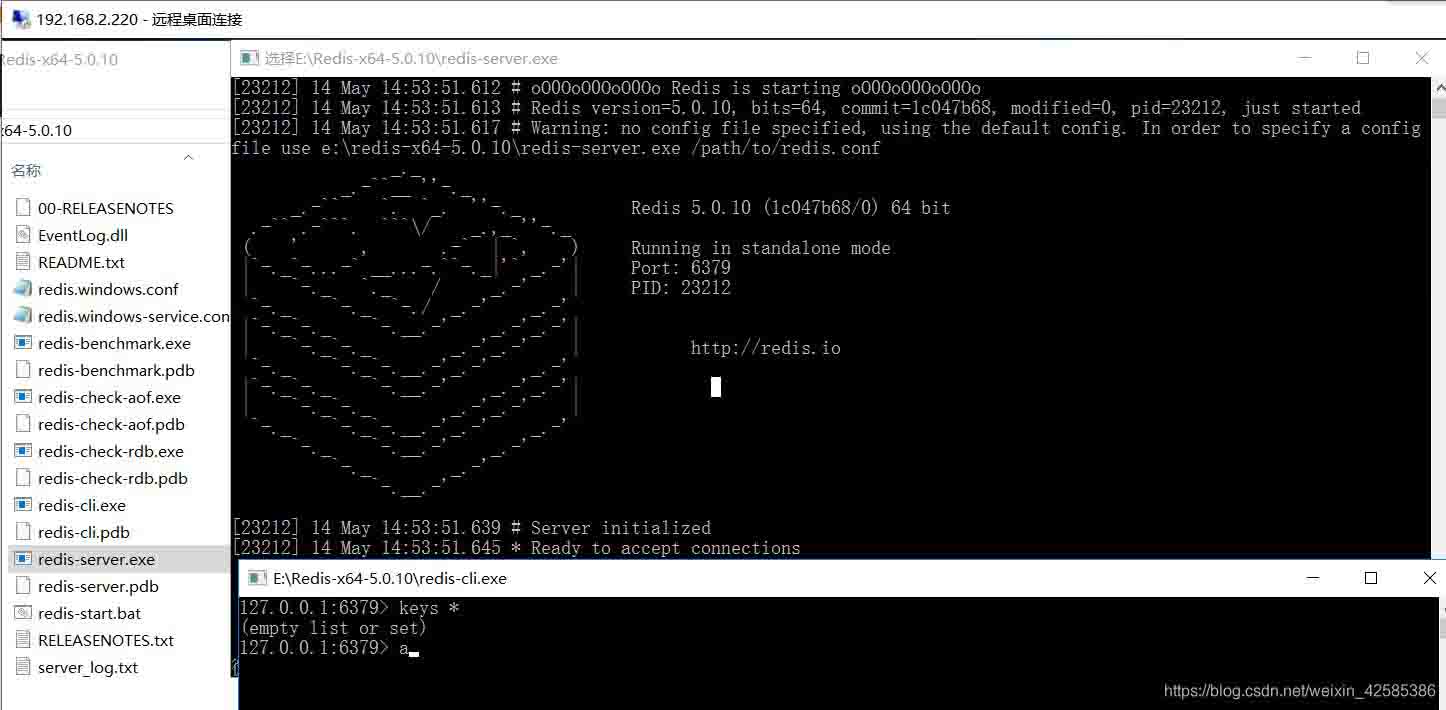Click the redis-cli console window icon
This screenshot has height=710, width=1446.
click(x=257, y=578)
